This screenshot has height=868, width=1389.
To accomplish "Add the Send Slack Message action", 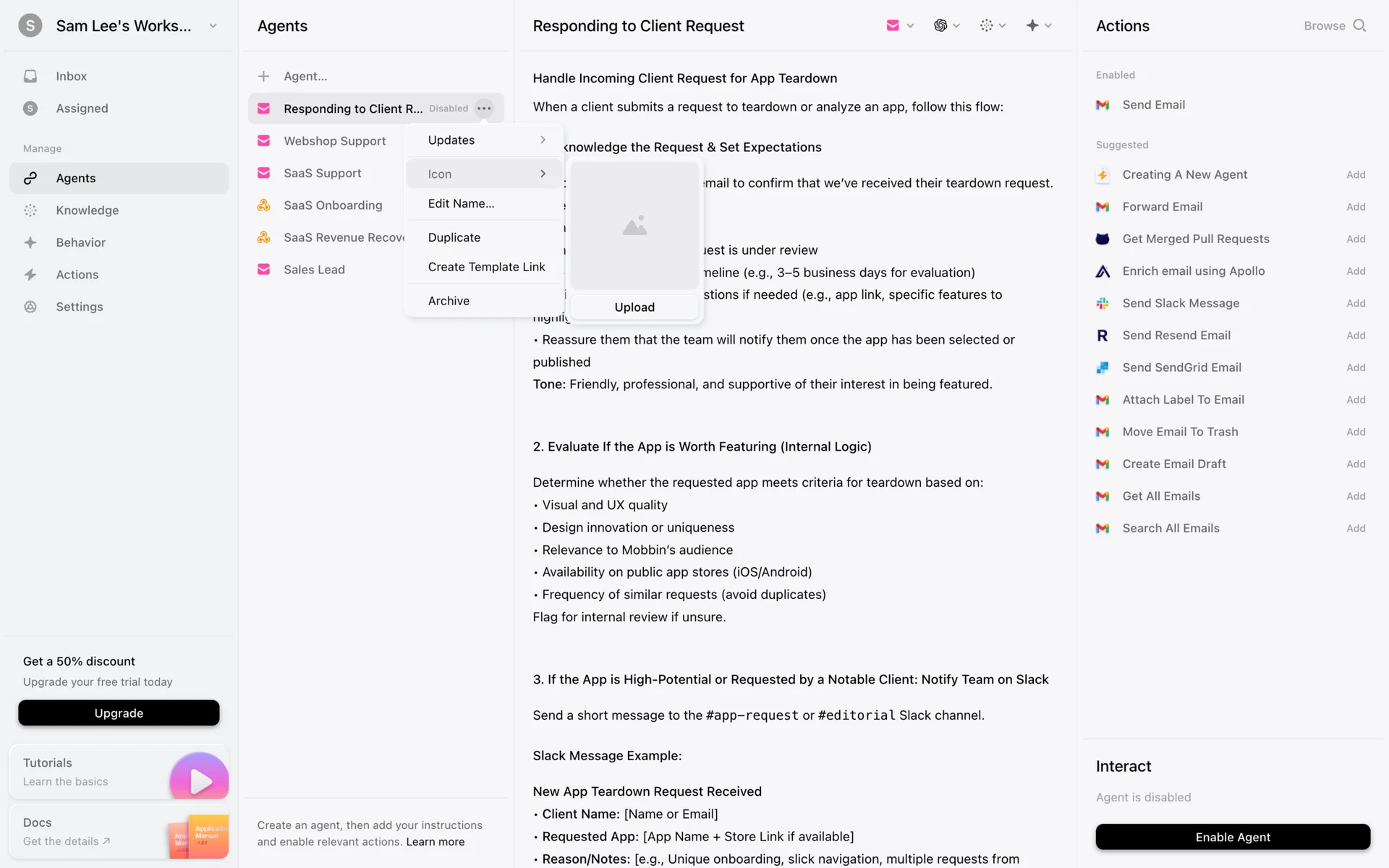I will 1355,303.
